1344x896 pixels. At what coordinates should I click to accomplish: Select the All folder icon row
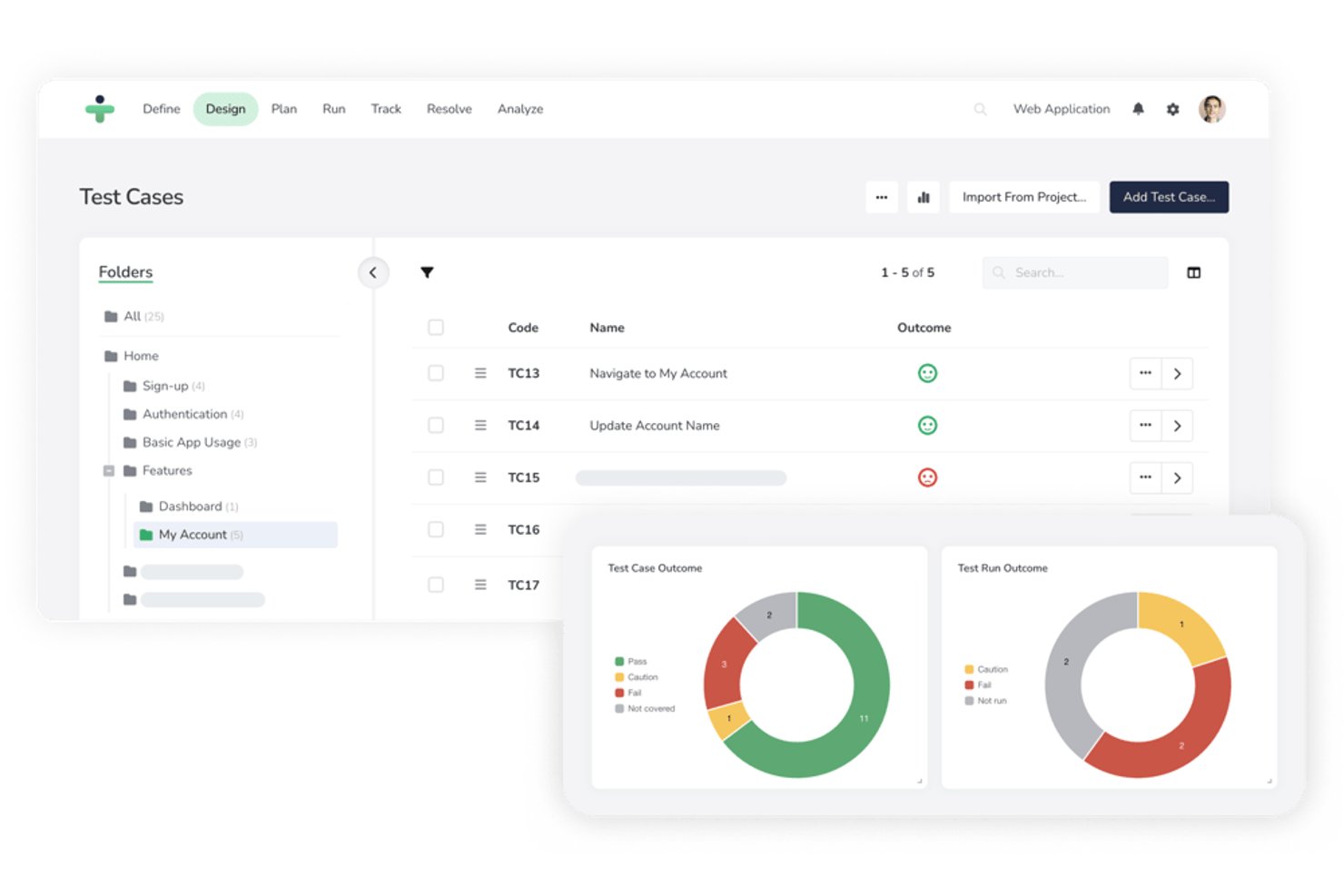point(133,316)
